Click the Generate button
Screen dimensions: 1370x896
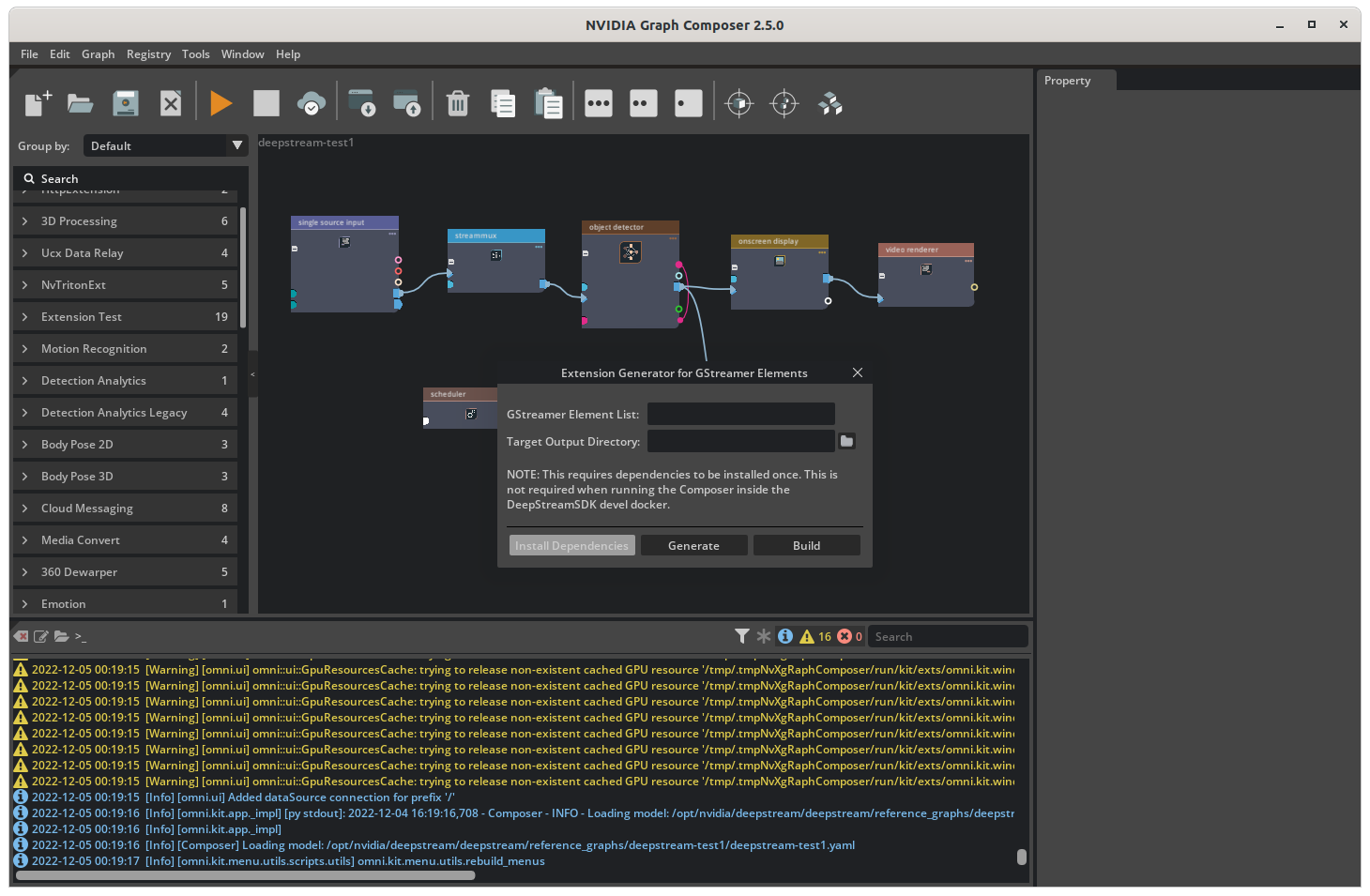point(694,545)
